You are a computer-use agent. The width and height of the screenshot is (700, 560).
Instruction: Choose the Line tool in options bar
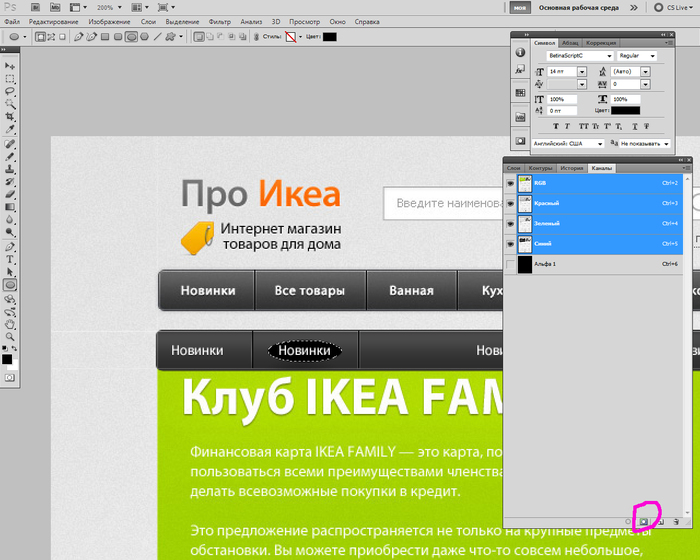(x=157, y=37)
